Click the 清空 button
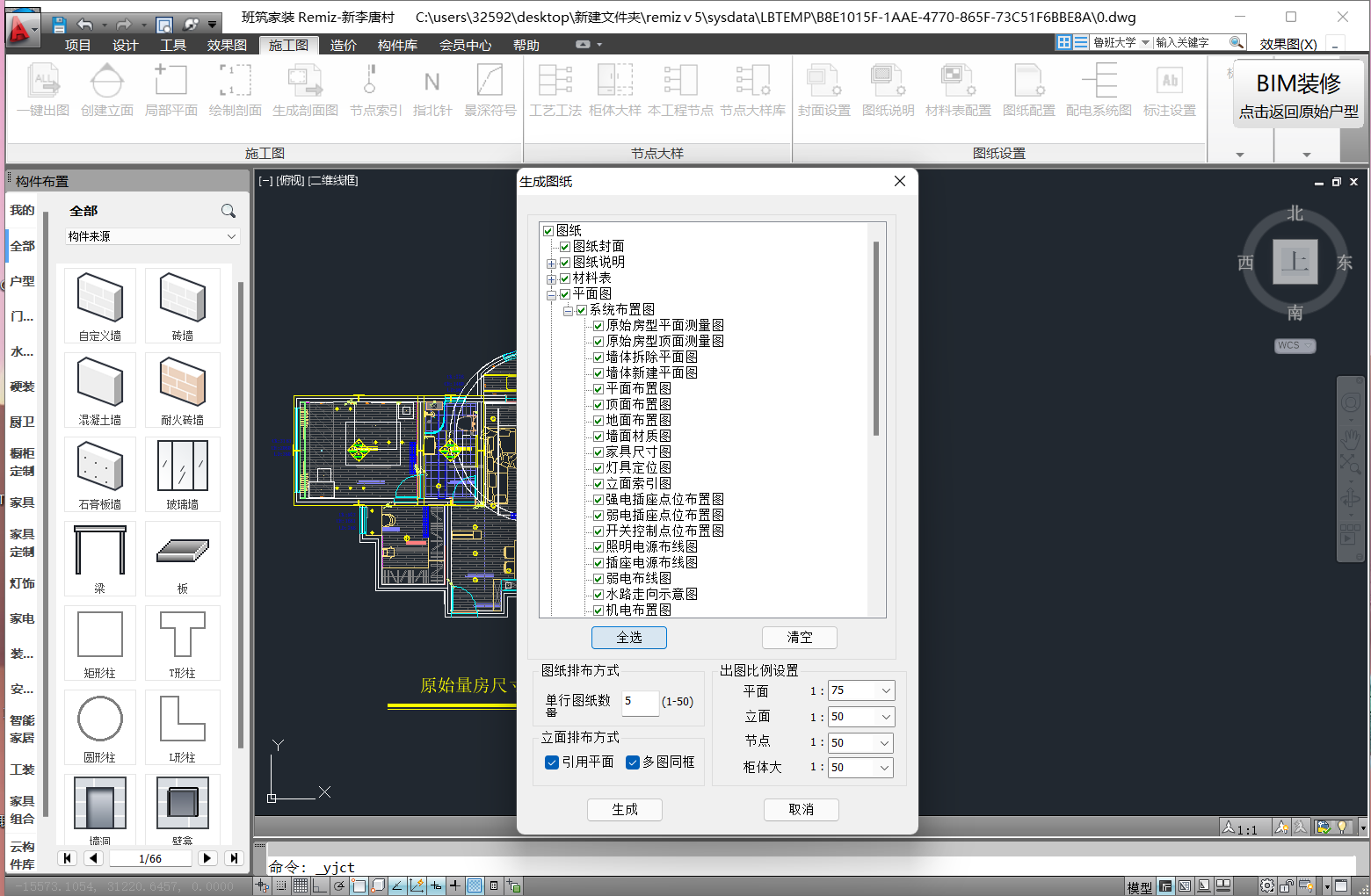The height and width of the screenshot is (896, 1371). [x=800, y=638]
